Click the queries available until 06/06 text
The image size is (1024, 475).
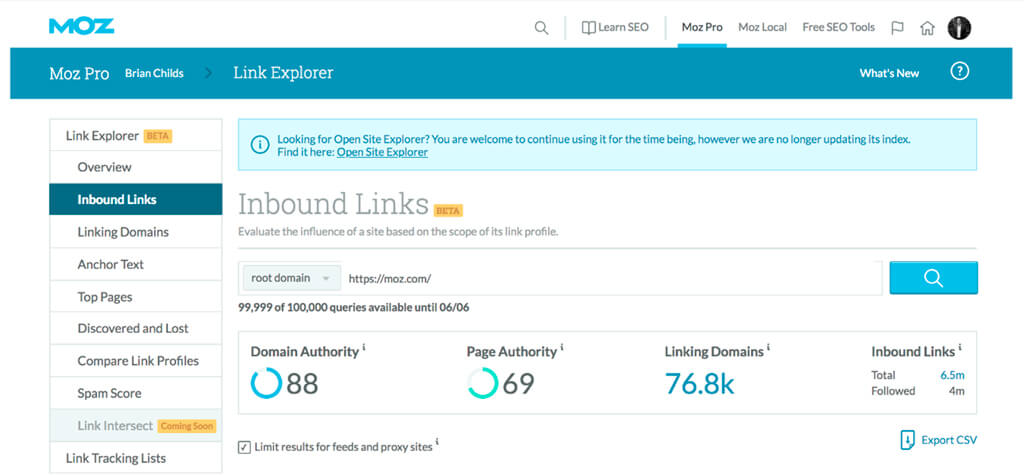click(x=353, y=308)
